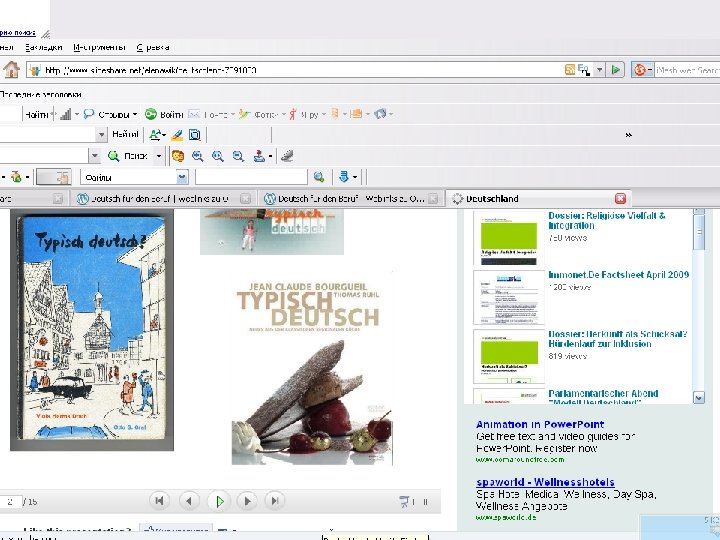Close the first Deutsch für den Beruf tab
The width and height of the screenshot is (720, 540).
pos(245,198)
